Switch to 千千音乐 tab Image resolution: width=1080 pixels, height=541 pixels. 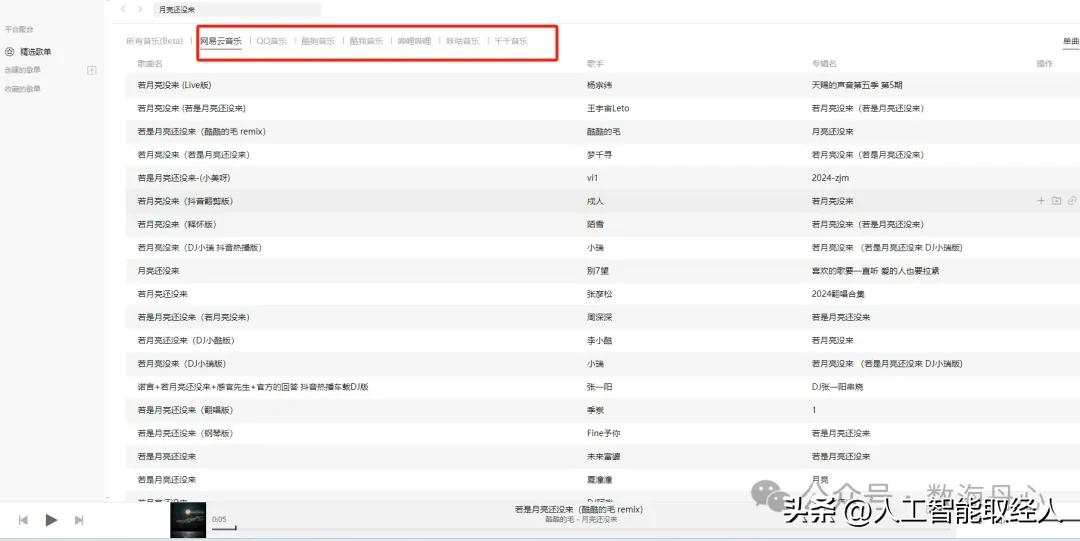tap(511, 41)
